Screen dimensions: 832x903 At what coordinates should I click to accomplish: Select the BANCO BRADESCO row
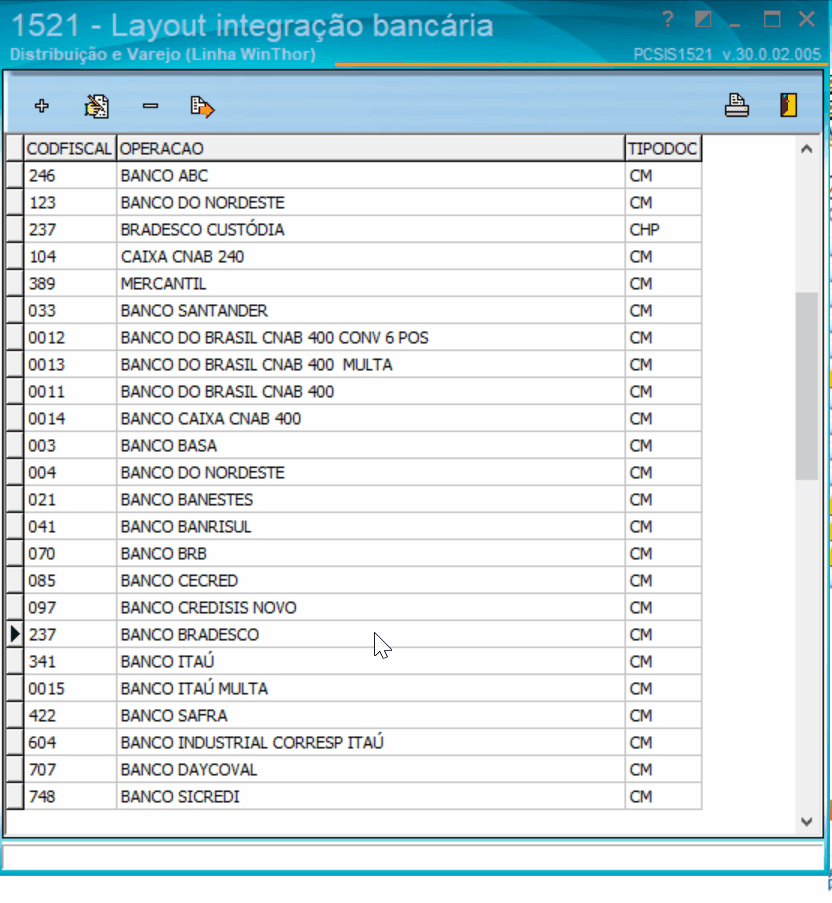point(354,635)
